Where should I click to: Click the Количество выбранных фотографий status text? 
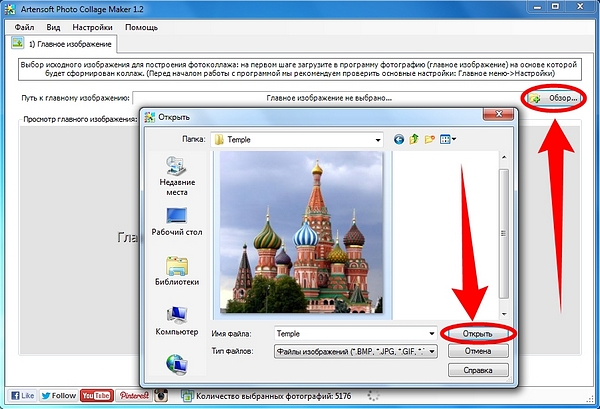pos(274,396)
